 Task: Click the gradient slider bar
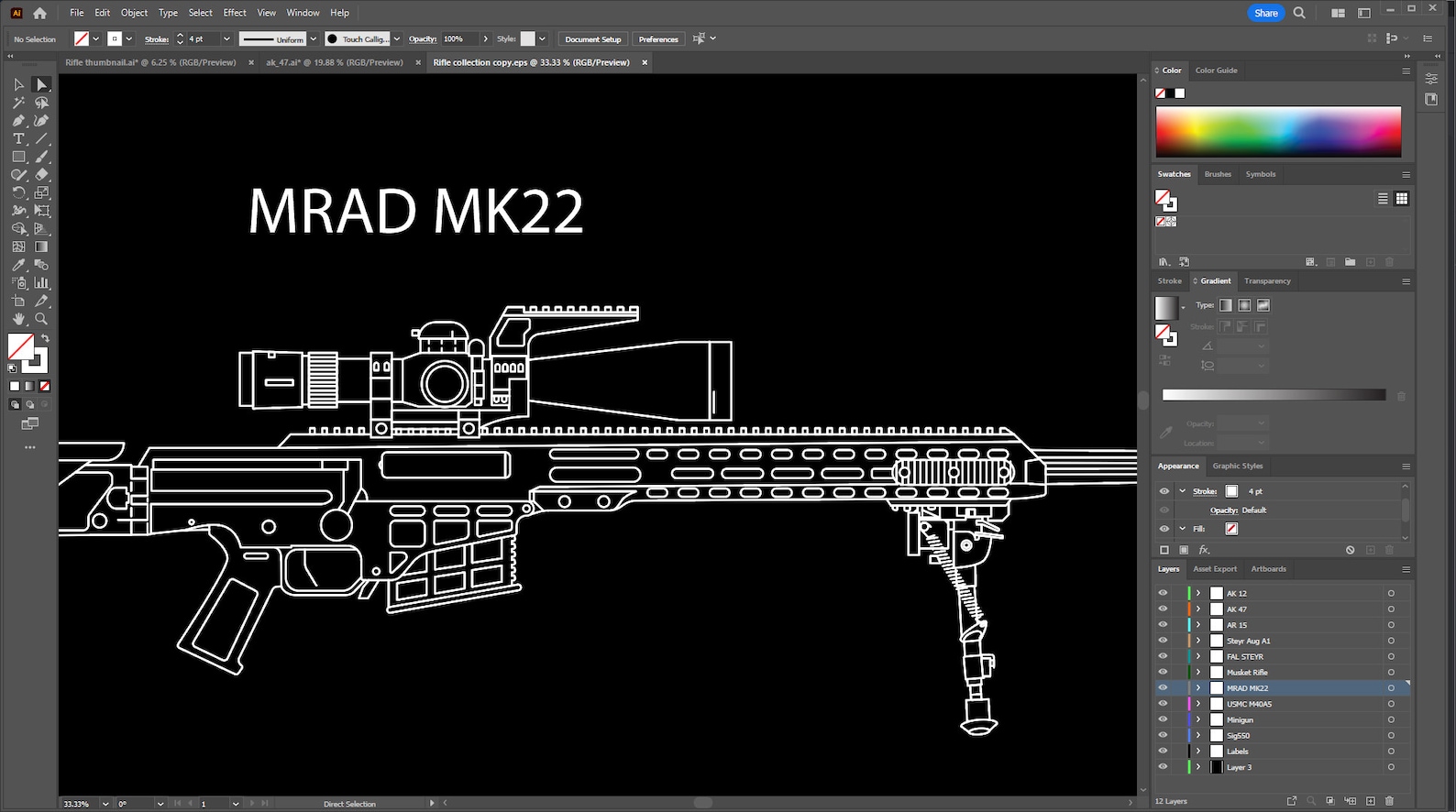coord(1274,395)
